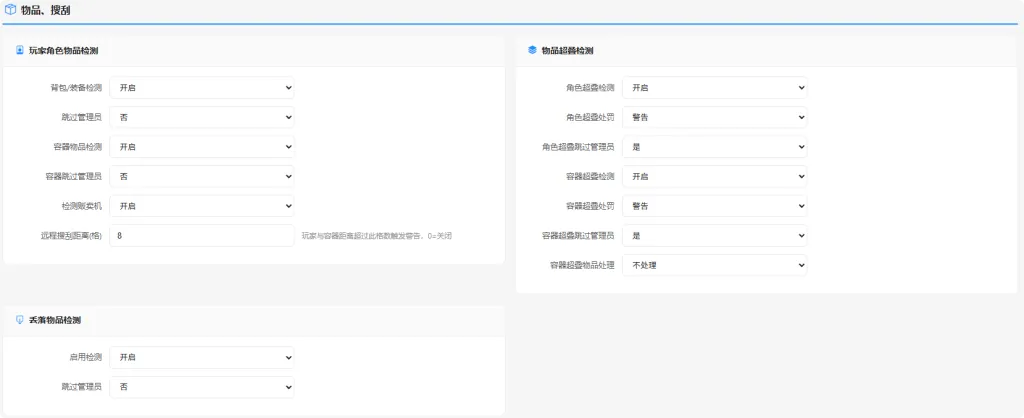Click the 丢弃物品检测 section title
This screenshot has height=418, width=1024.
[55, 320]
